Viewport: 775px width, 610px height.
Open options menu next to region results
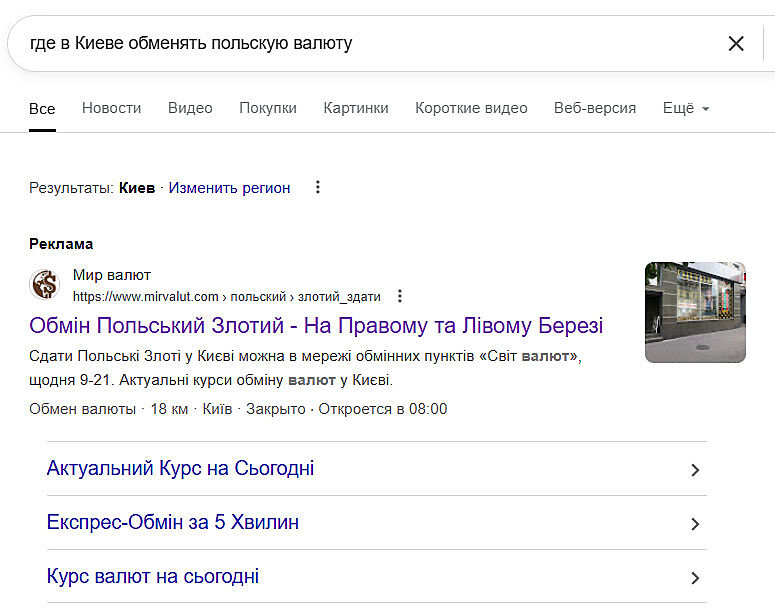pos(318,187)
